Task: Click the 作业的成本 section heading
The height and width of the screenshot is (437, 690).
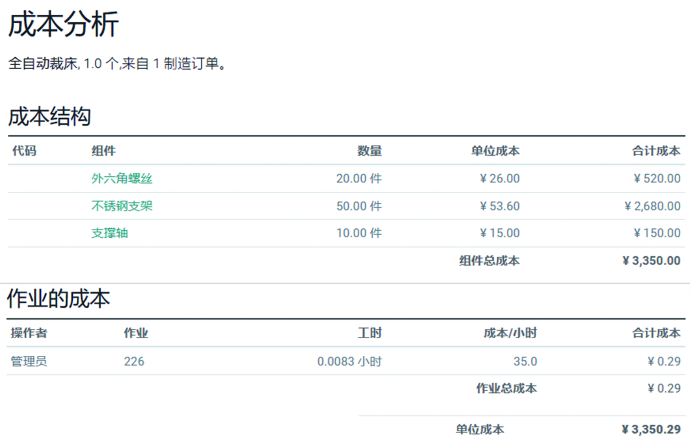Action: coord(58,298)
